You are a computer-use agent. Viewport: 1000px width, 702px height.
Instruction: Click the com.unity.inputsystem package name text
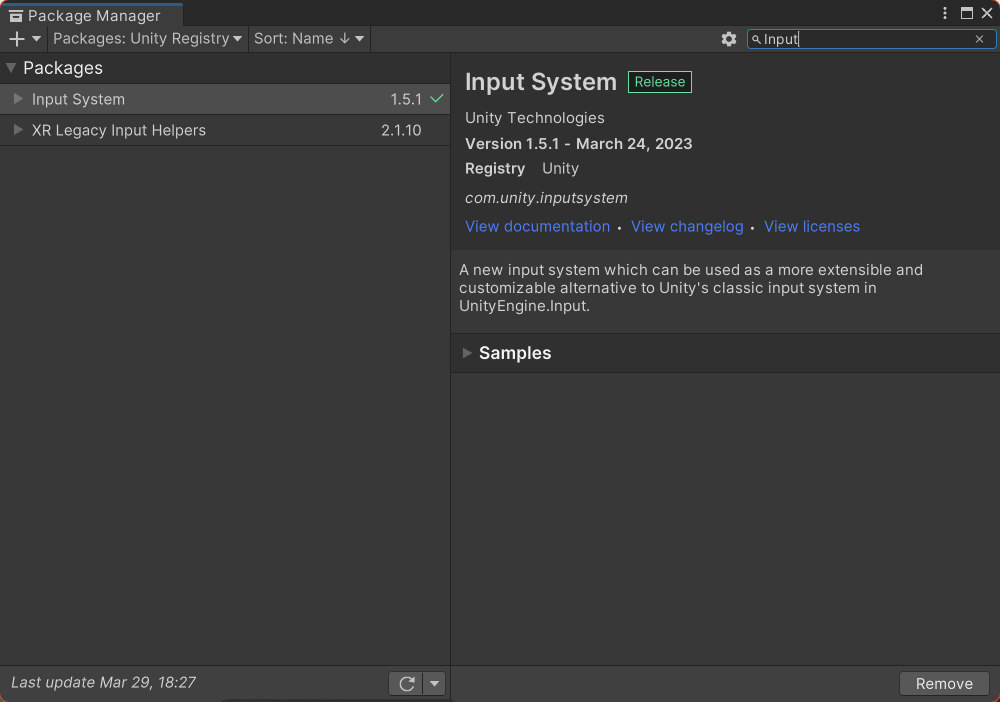(546, 198)
